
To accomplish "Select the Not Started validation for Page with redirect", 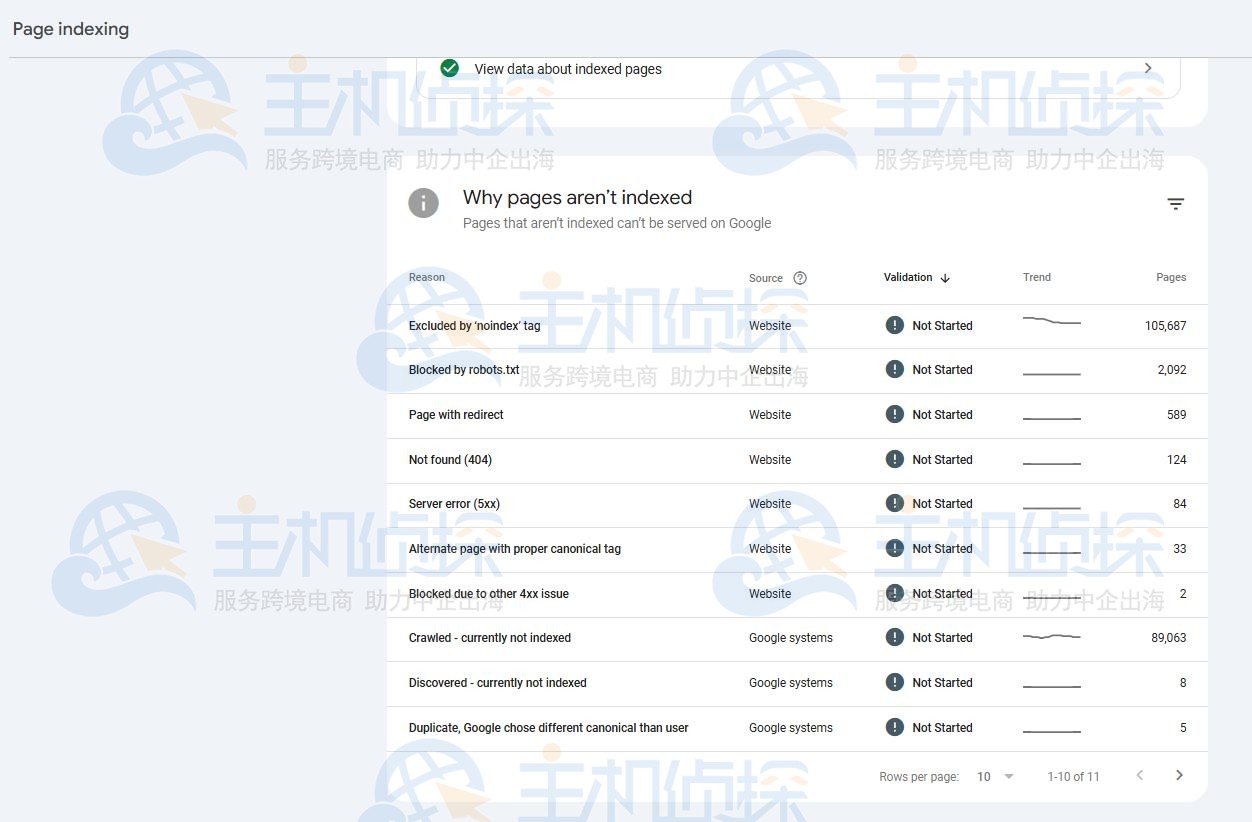I will (x=941, y=414).
